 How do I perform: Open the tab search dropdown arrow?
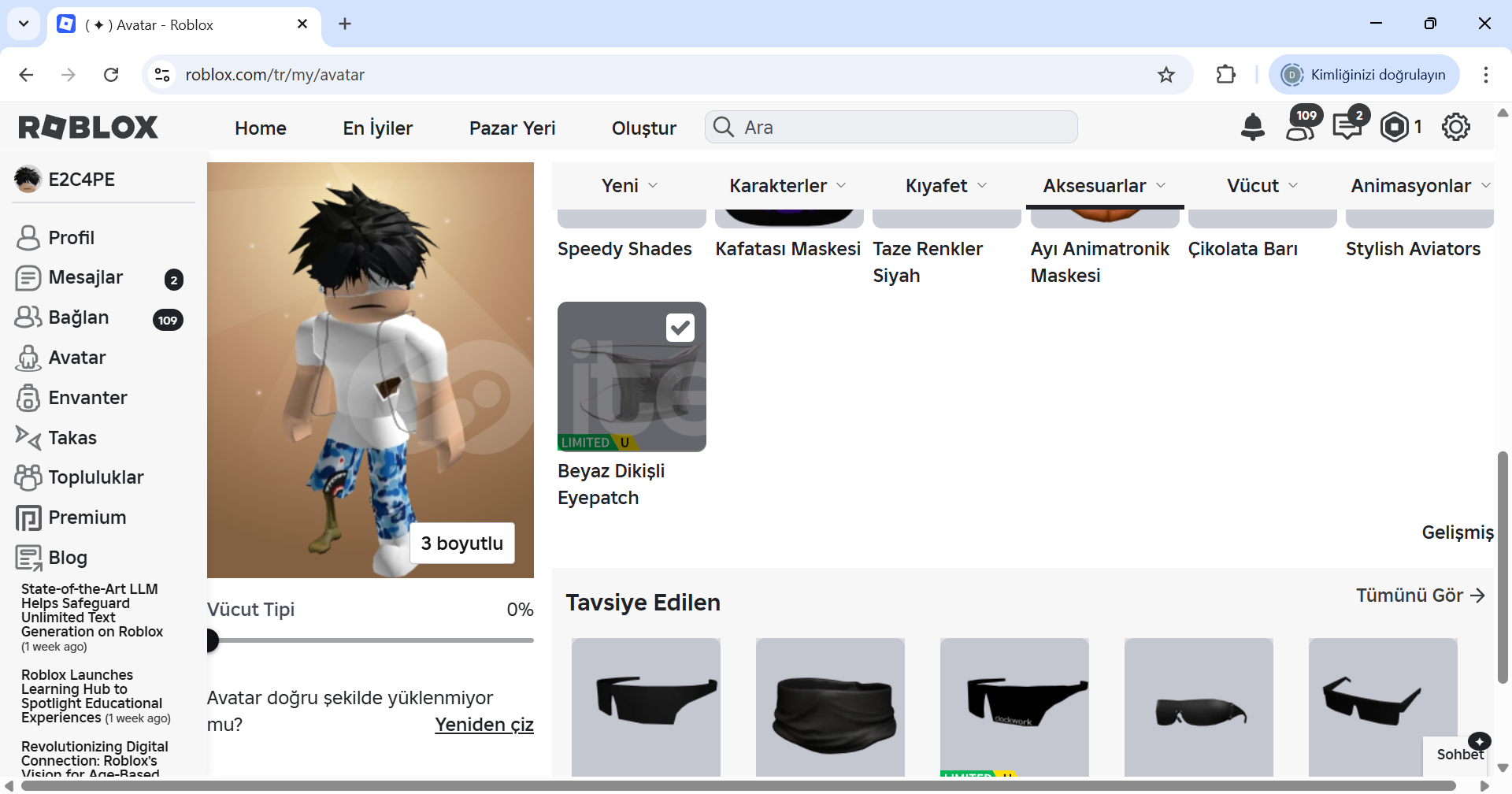pyautogui.click(x=24, y=24)
